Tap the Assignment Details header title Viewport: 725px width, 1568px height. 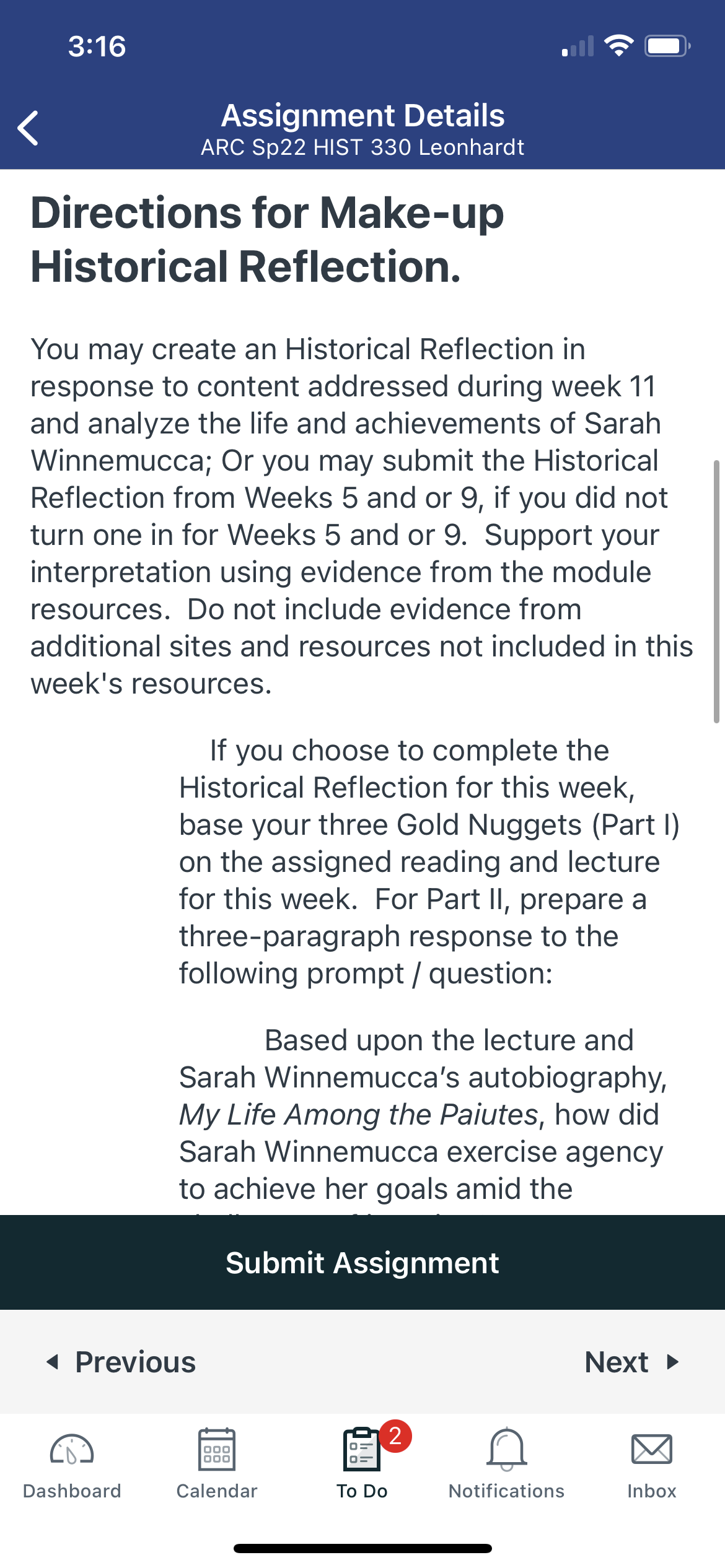tap(362, 116)
